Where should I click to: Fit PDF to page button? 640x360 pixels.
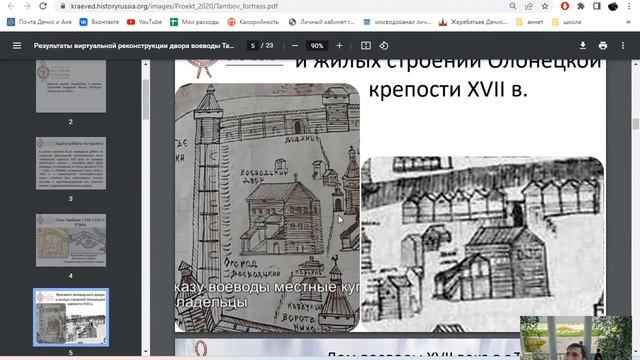point(366,46)
